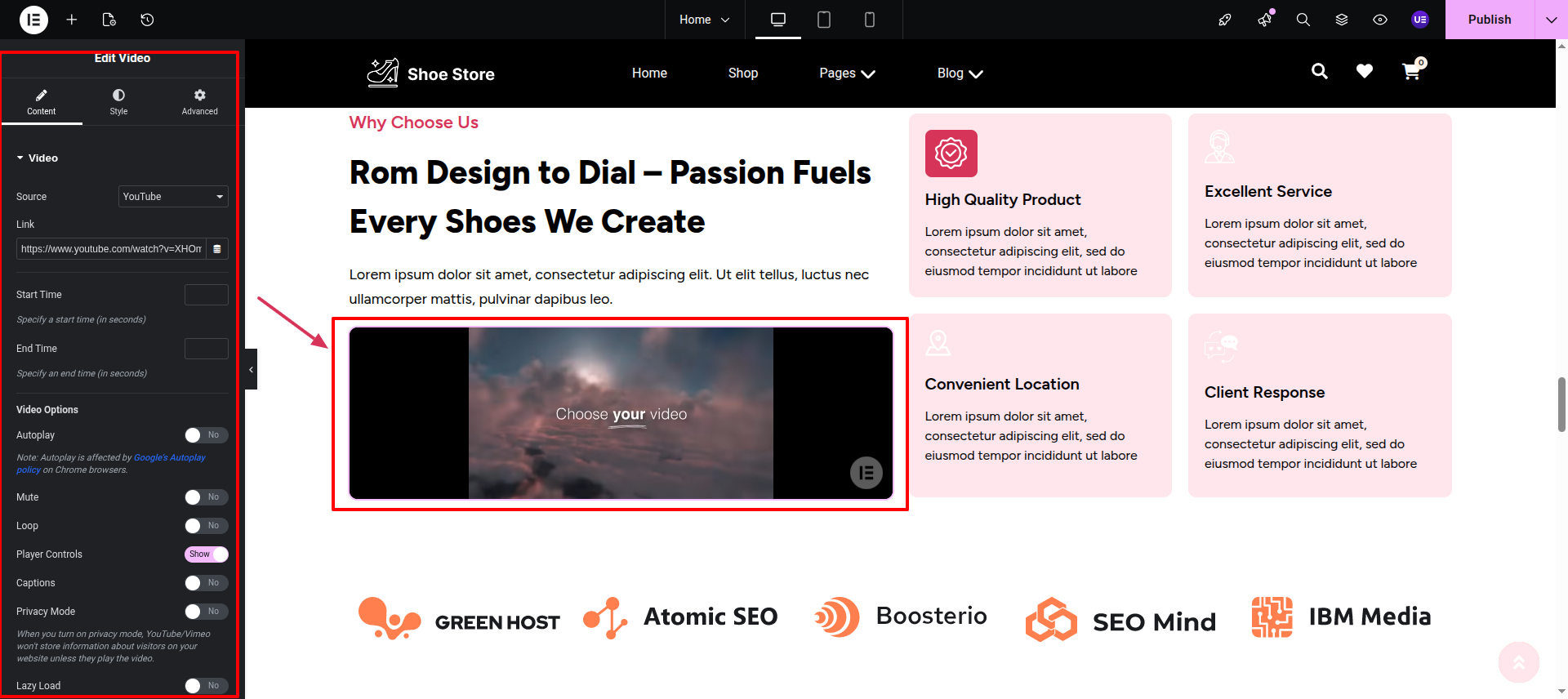Open the revision history icon

pyautogui.click(x=147, y=20)
